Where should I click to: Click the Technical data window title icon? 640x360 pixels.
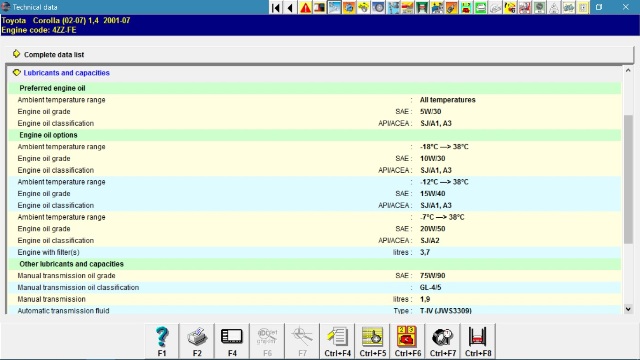(x=6, y=7)
